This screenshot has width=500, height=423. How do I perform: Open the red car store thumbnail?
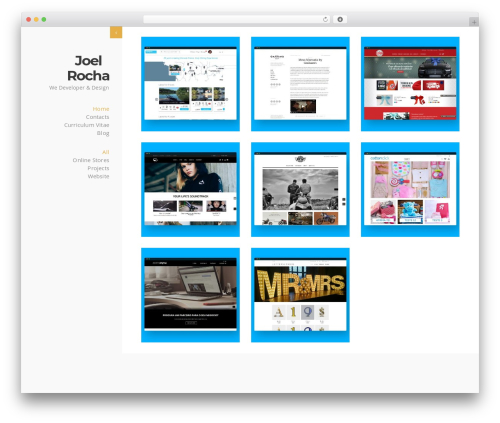click(x=410, y=84)
